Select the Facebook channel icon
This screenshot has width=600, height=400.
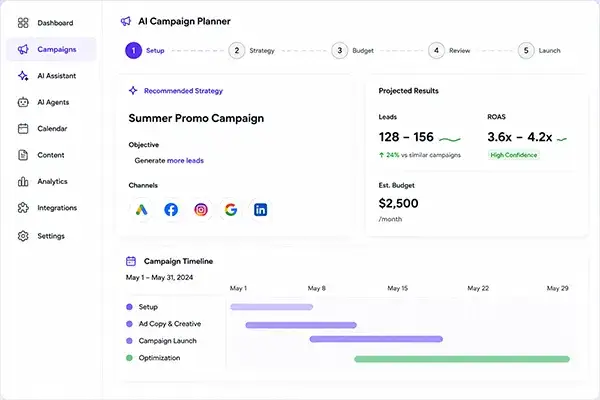tap(171, 210)
